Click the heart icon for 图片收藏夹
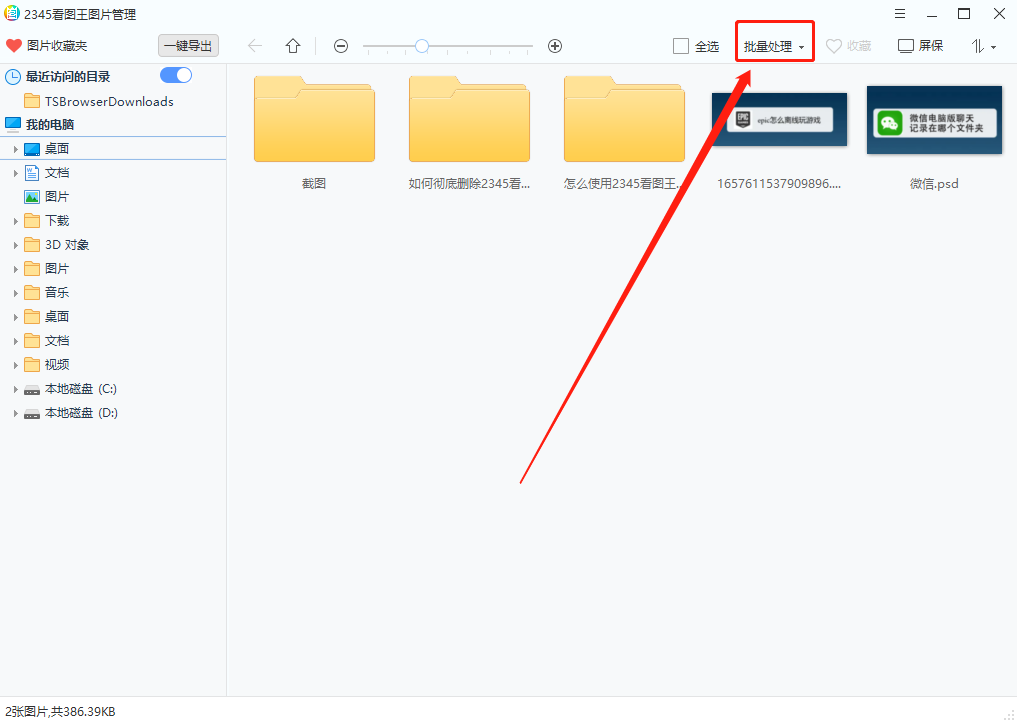The height and width of the screenshot is (721, 1017). click(14, 46)
